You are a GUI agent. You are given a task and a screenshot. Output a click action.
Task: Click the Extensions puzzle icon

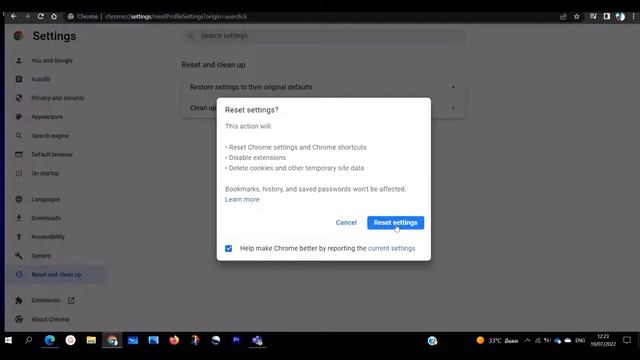click(19, 300)
